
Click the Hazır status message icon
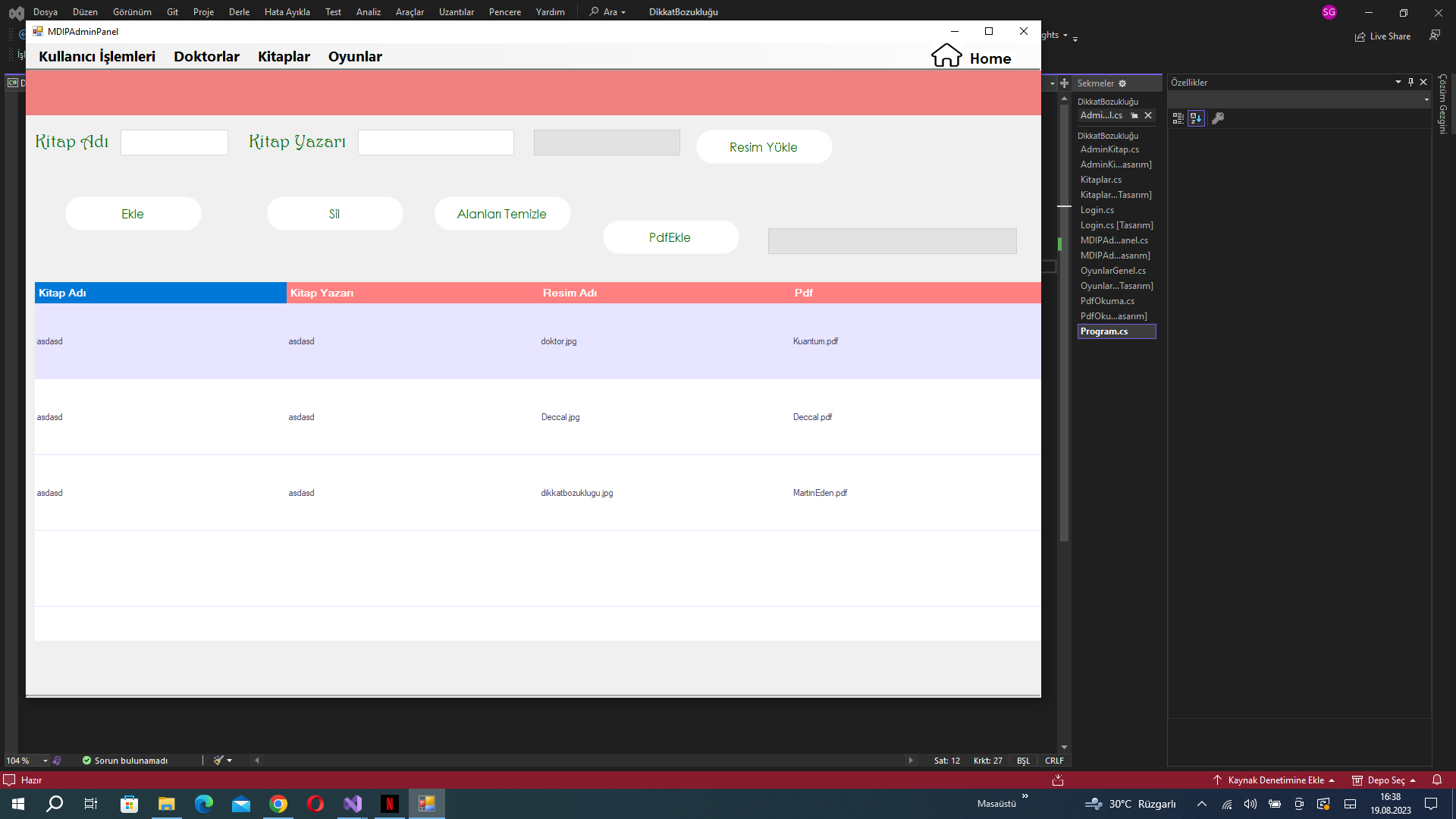(9, 780)
